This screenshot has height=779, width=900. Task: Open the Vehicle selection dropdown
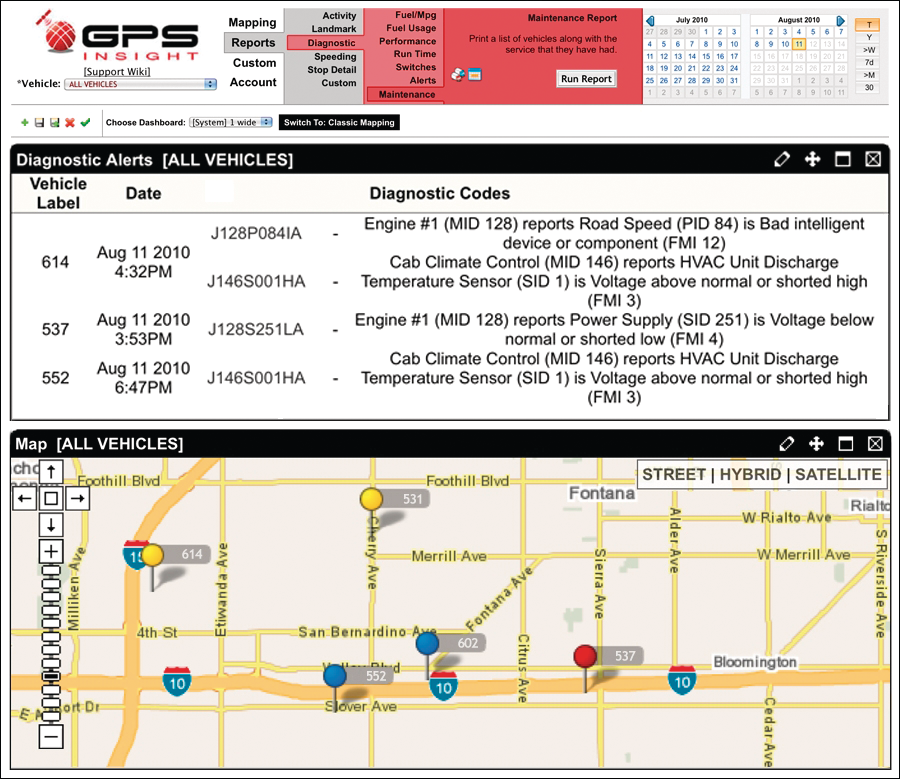click(x=140, y=85)
